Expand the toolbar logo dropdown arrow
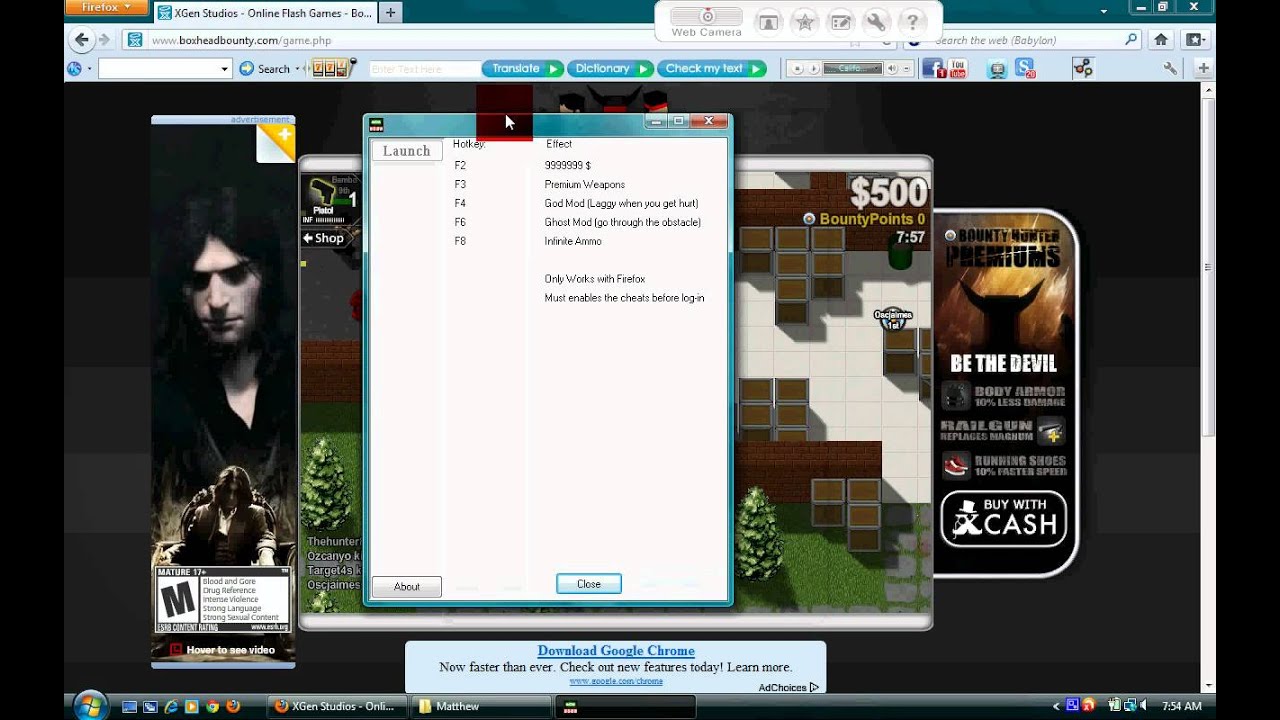 click(x=90, y=68)
